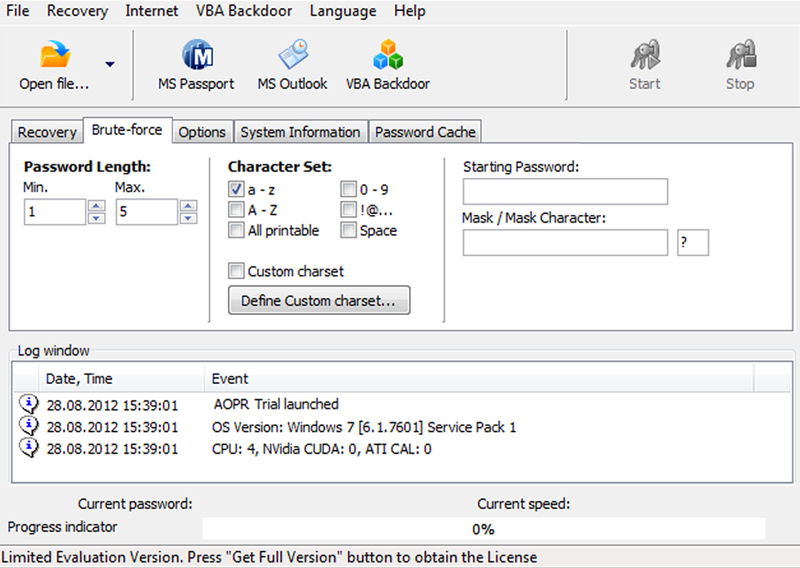Screen dimensions: 800x568
Task: Launch the MS Passport tool
Action: click(196, 65)
